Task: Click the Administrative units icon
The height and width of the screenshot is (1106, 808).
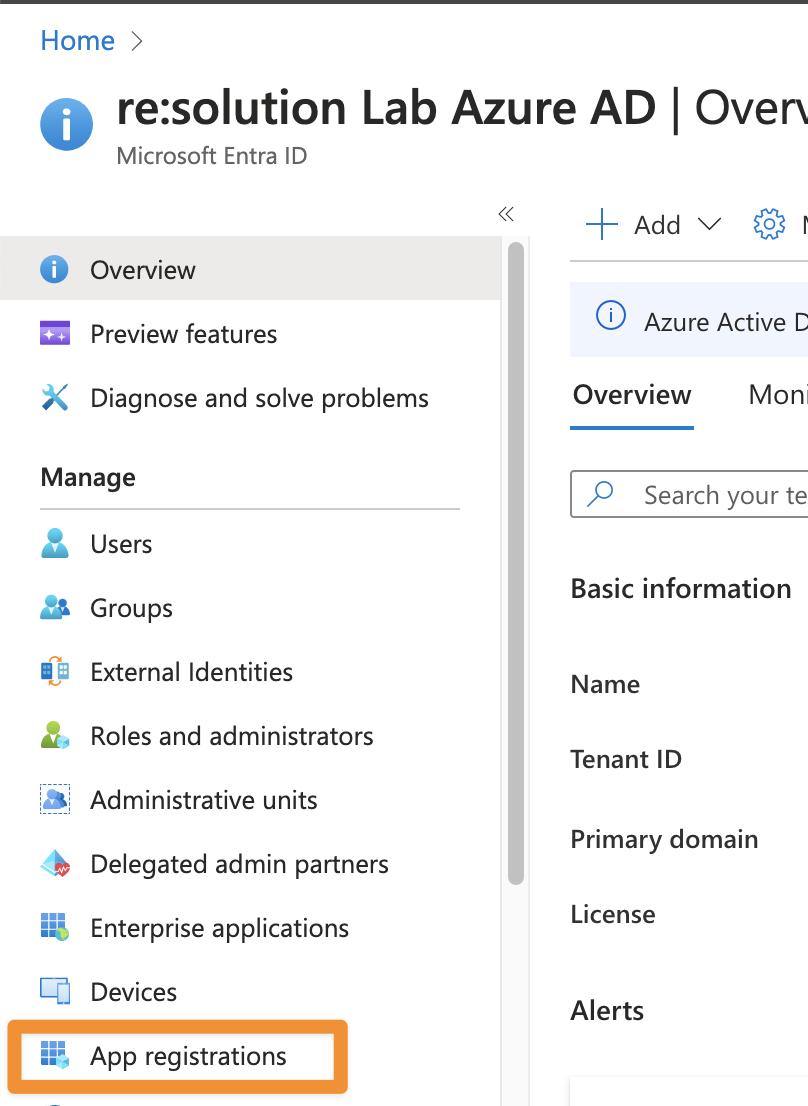Action: (54, 799)
